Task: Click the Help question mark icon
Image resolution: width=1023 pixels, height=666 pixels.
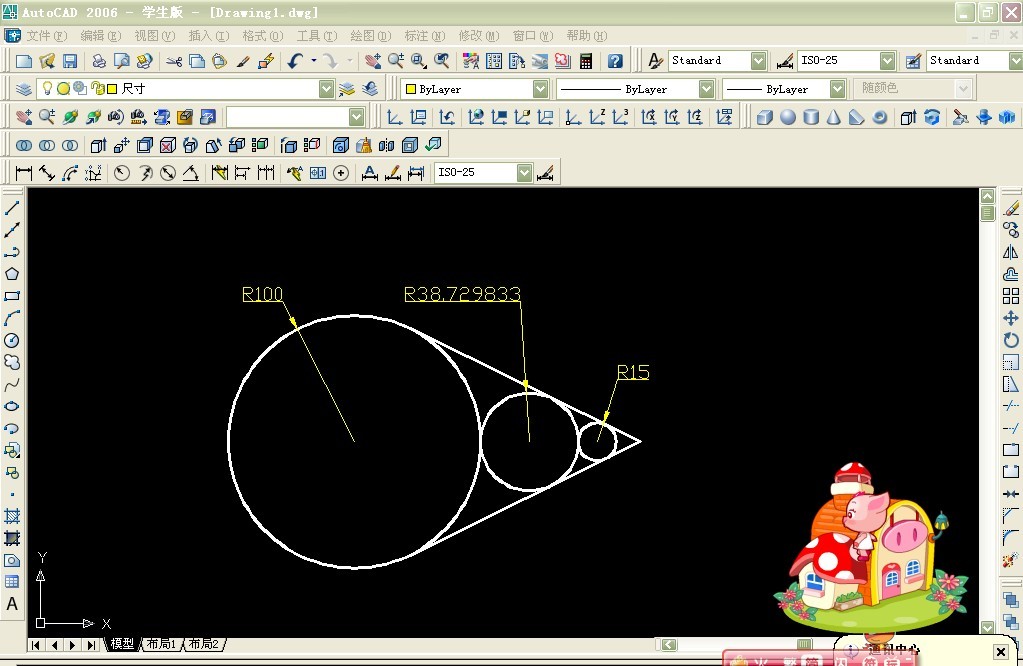Action: 615,61
